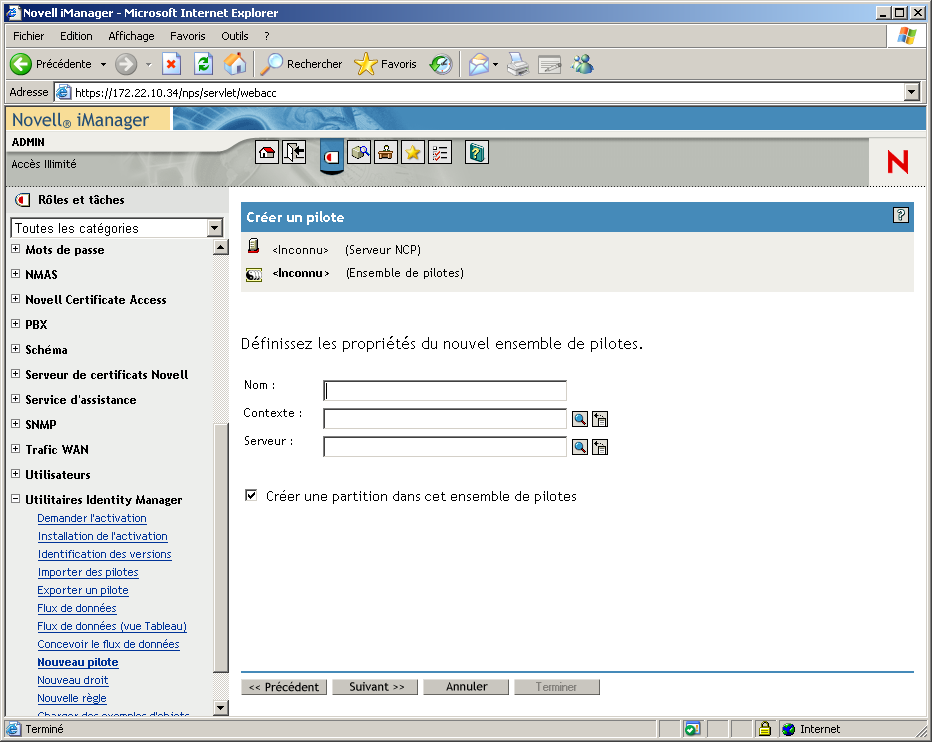Open iManager Favorites with star icon
This screenshot has width=932, height=742.
pos(412,152)
